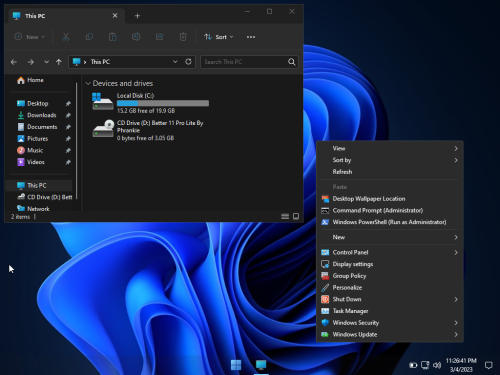Click the Rename icon in toolbar
The image size is (500, 375).
tap(136, 37)
